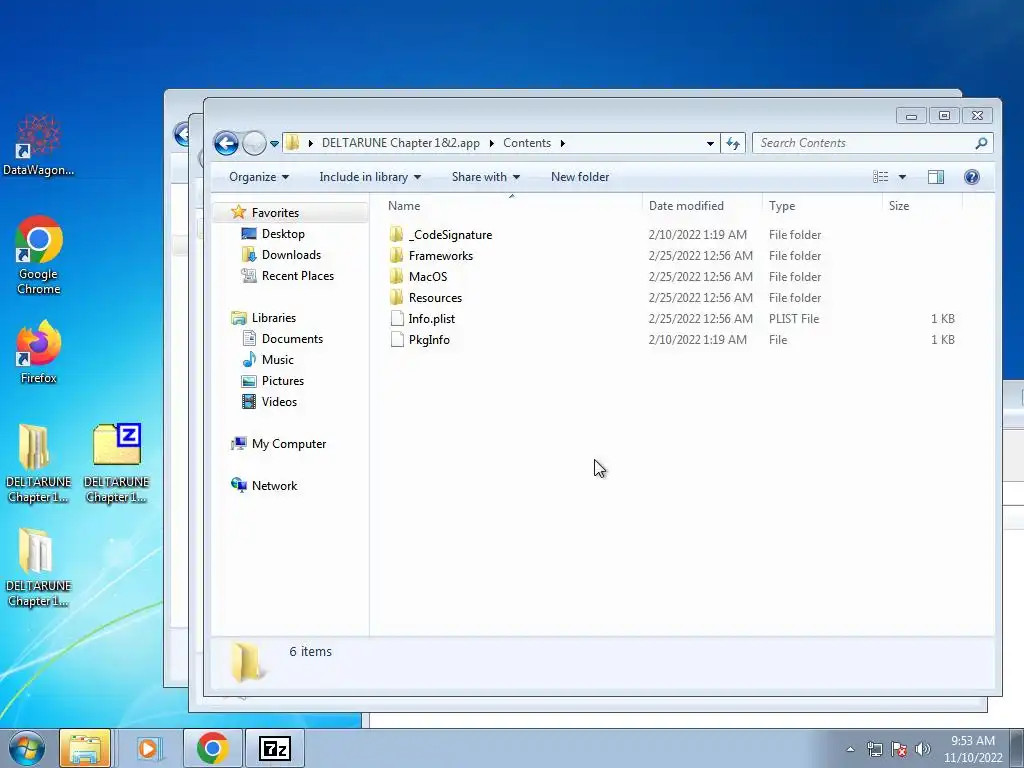This screenshot has height=768, width=1024.
Task: Select Favorites in the navigation pane
Action: 275,213
